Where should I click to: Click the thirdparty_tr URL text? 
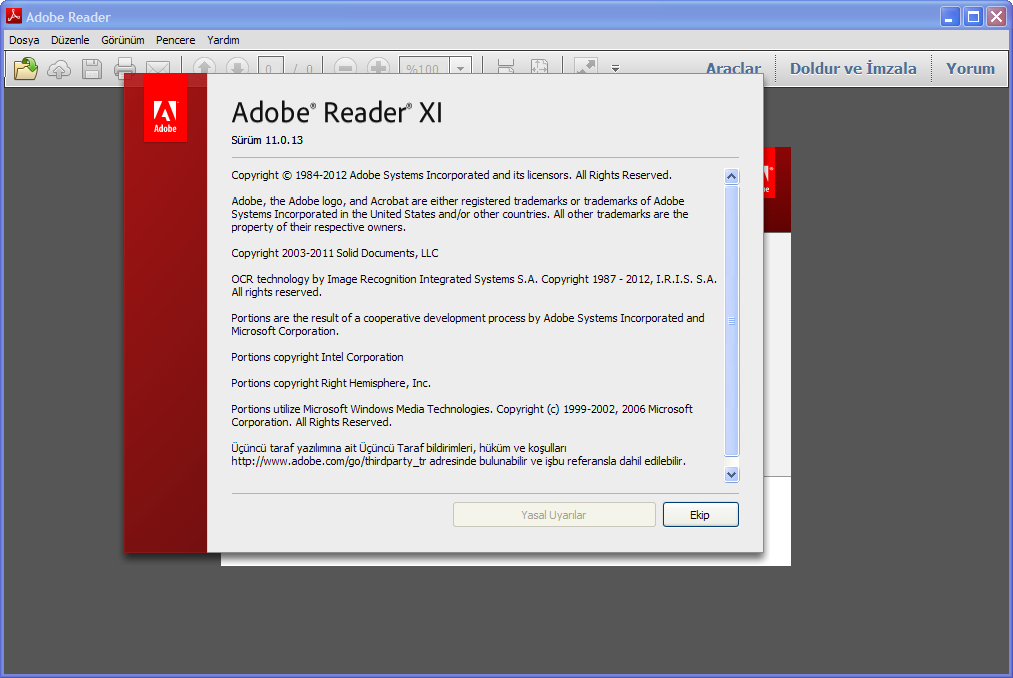click(328, 461)
